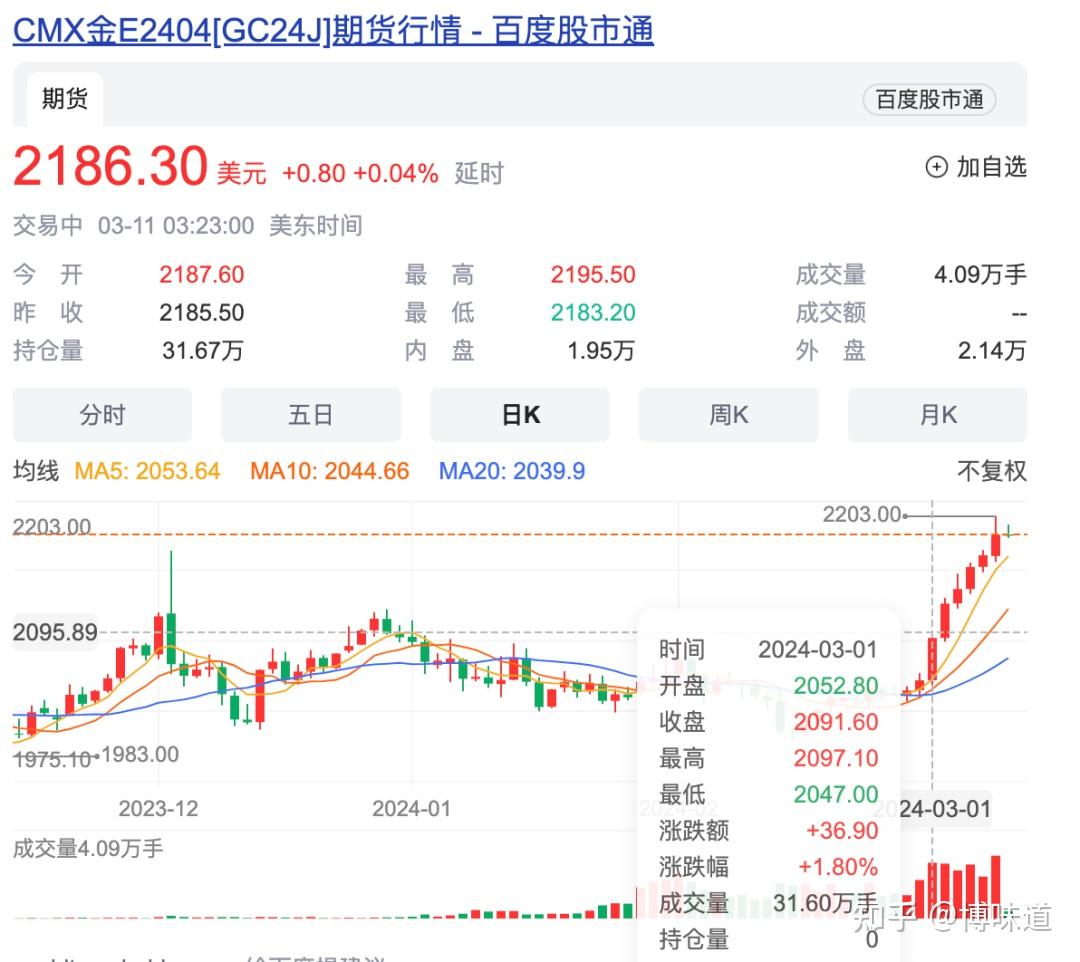The image size is (1080, 962).
Task: Click the 加自选 label
Action: (991, 167)
